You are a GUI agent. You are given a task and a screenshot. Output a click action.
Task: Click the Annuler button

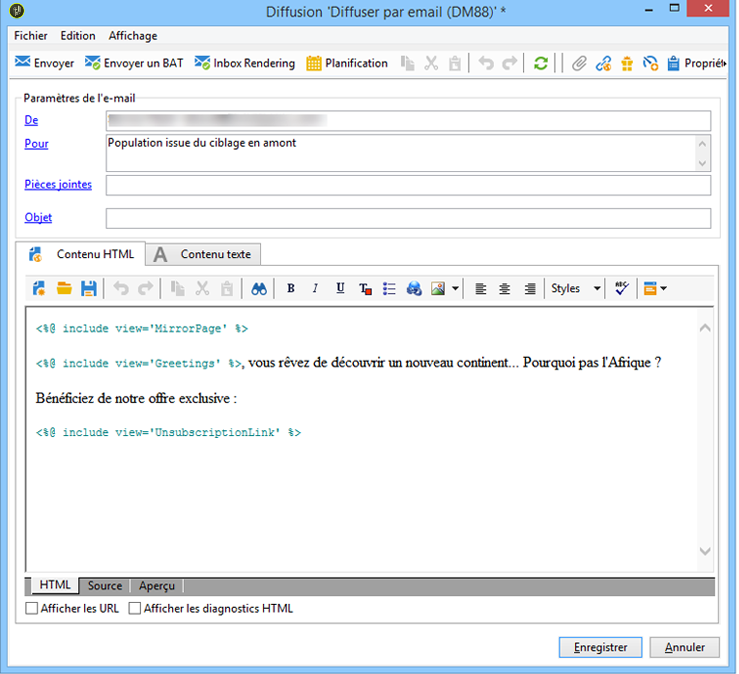pos(684,647)
